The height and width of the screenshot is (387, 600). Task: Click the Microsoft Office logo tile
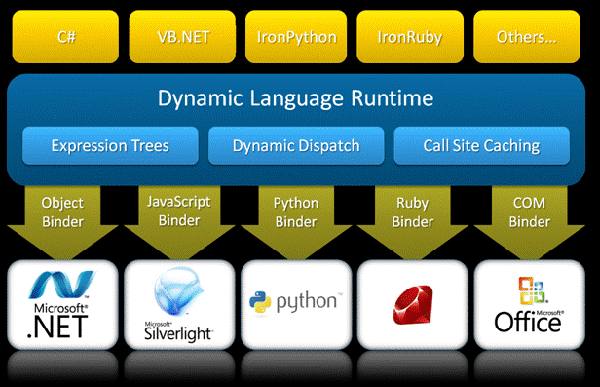[x=529, y=305]
